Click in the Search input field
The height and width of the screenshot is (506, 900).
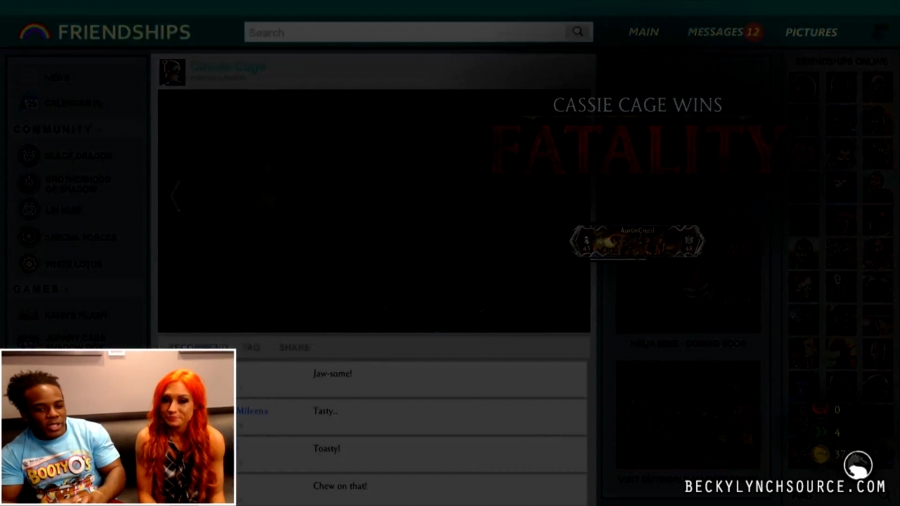tap(400, 32)
